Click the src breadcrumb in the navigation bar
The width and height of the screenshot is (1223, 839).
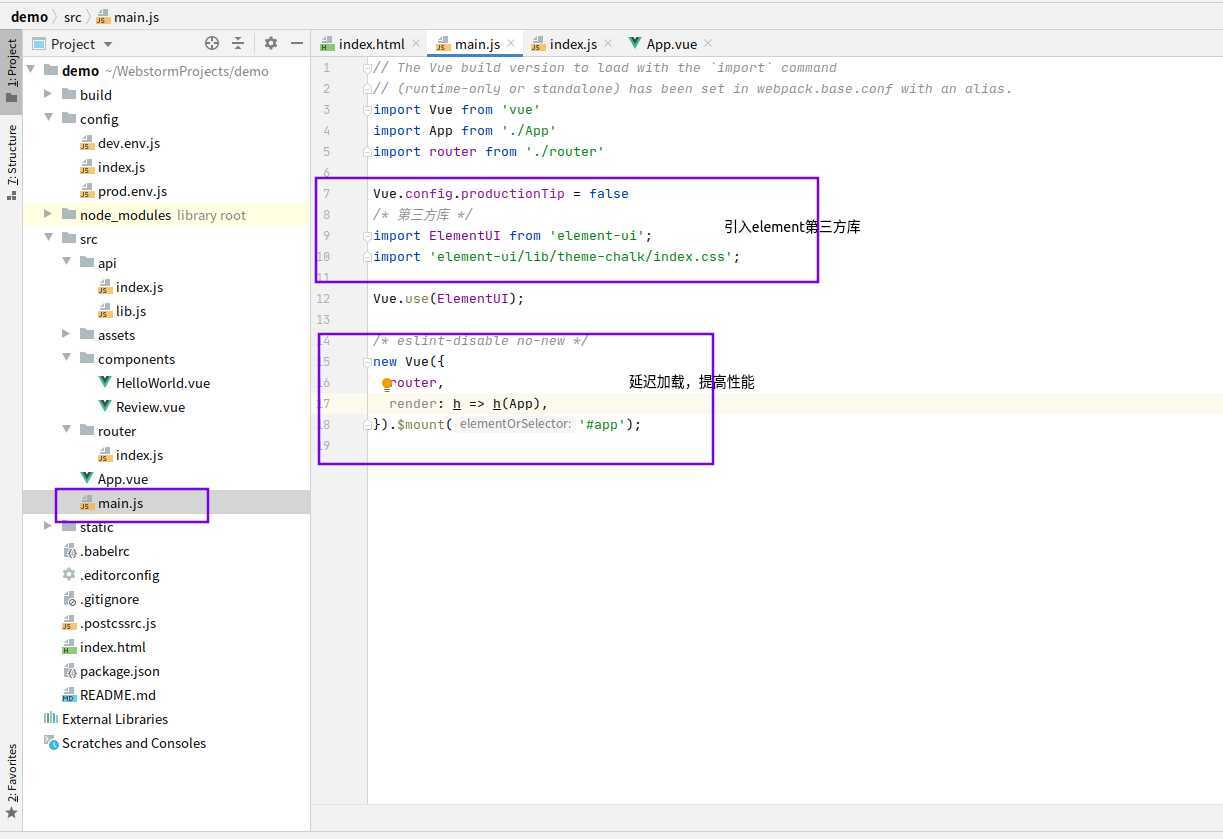(x=73, y=16)
